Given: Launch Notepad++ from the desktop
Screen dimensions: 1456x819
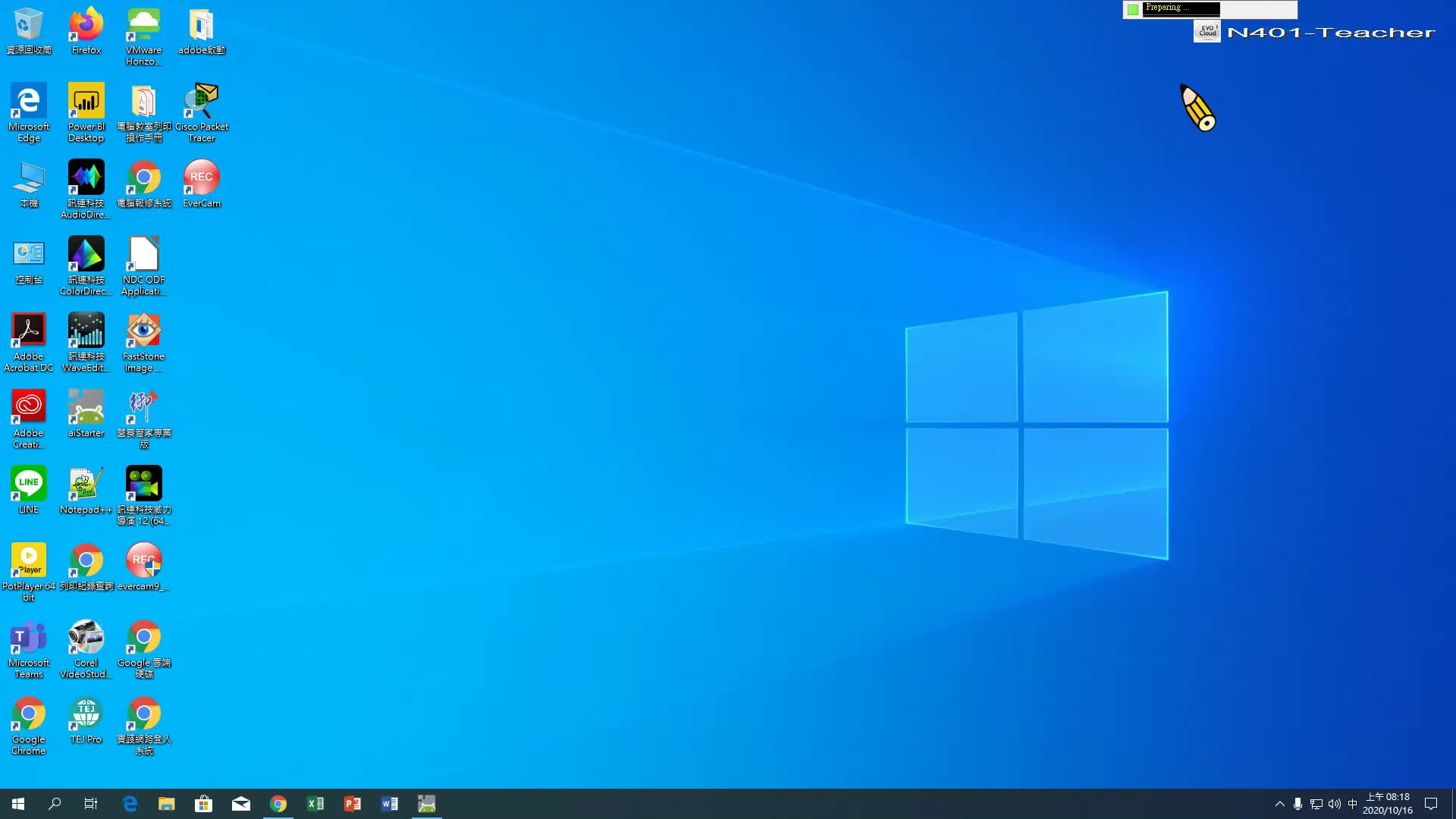Looking at the screenshot, I should point(86,491).
